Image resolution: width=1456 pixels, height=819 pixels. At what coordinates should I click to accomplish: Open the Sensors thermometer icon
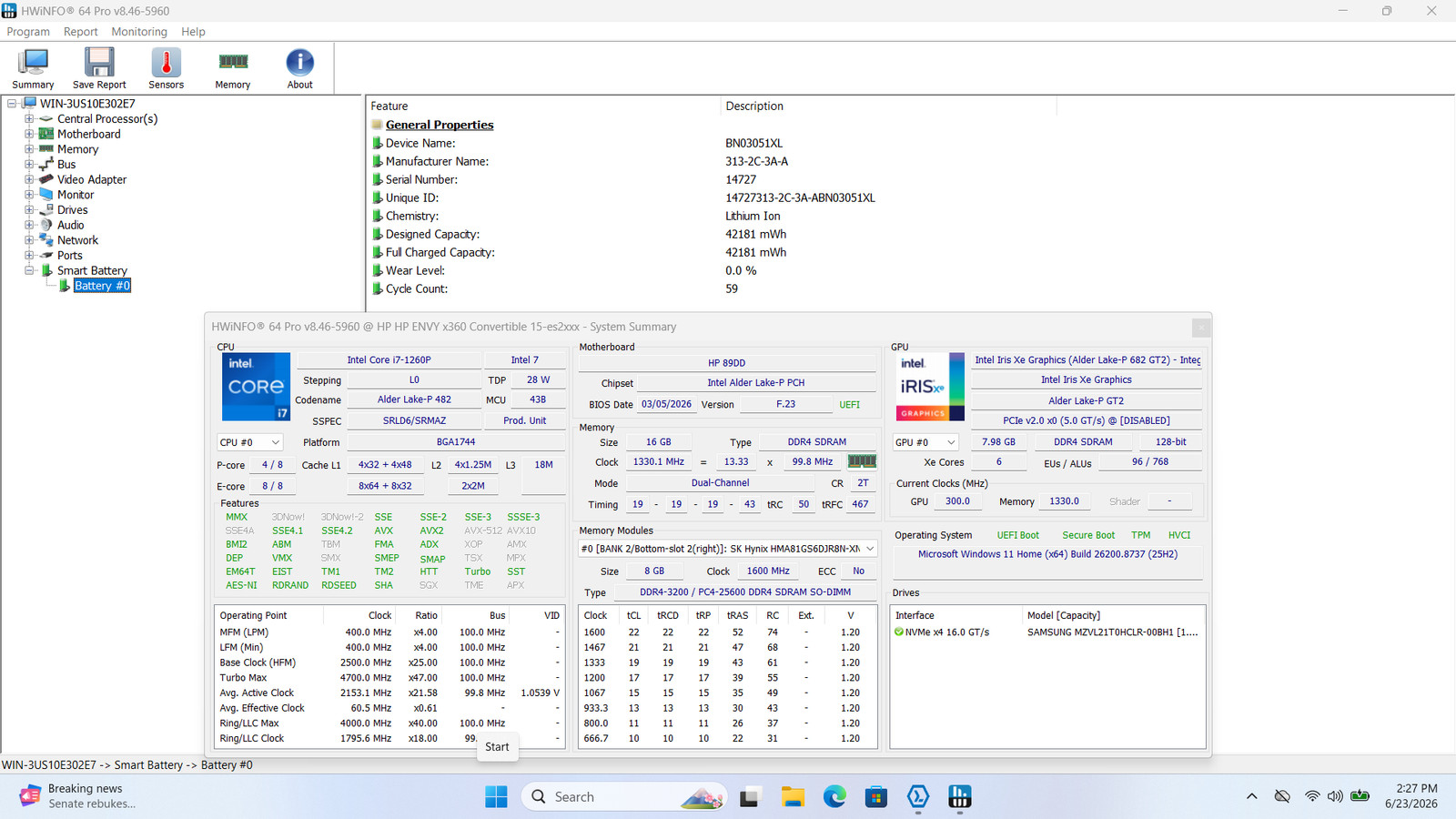pos(166,68)
